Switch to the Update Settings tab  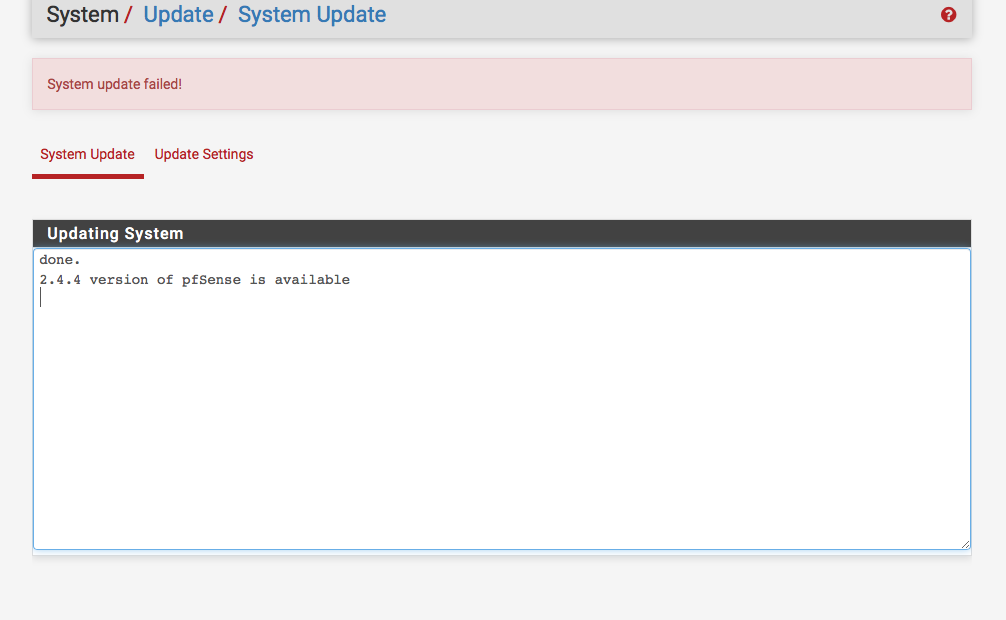click(x=204, y=154)
